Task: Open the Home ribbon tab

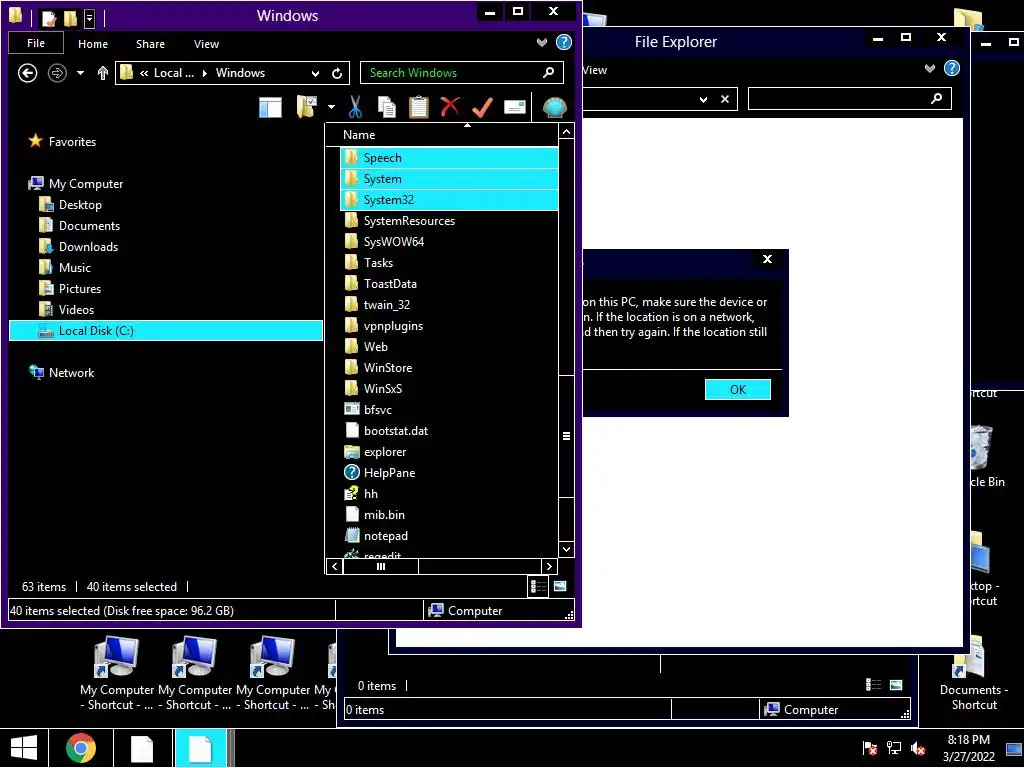Action: [93, 44]
